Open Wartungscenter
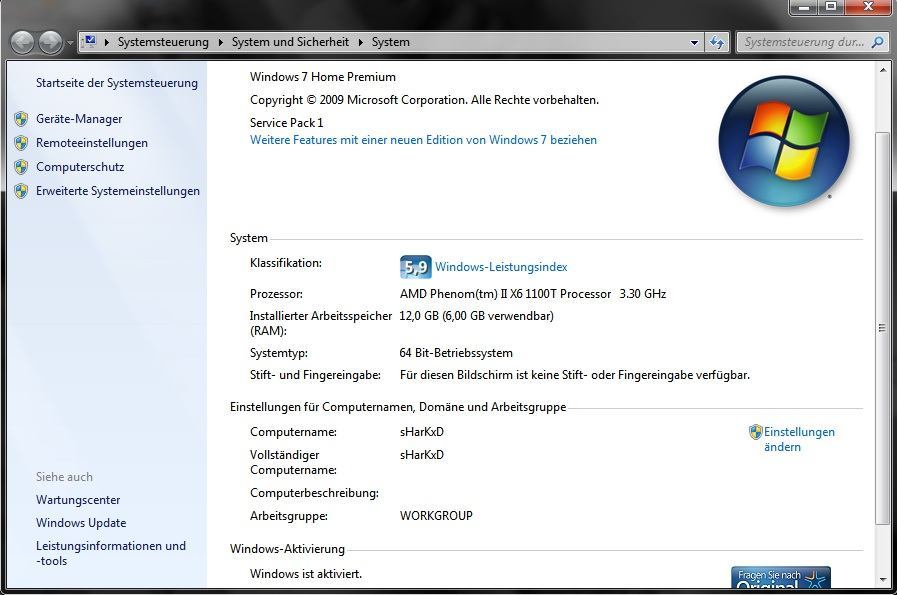Image resolution: width=897 pixels, height=595 pixels. tap(78, 500)
